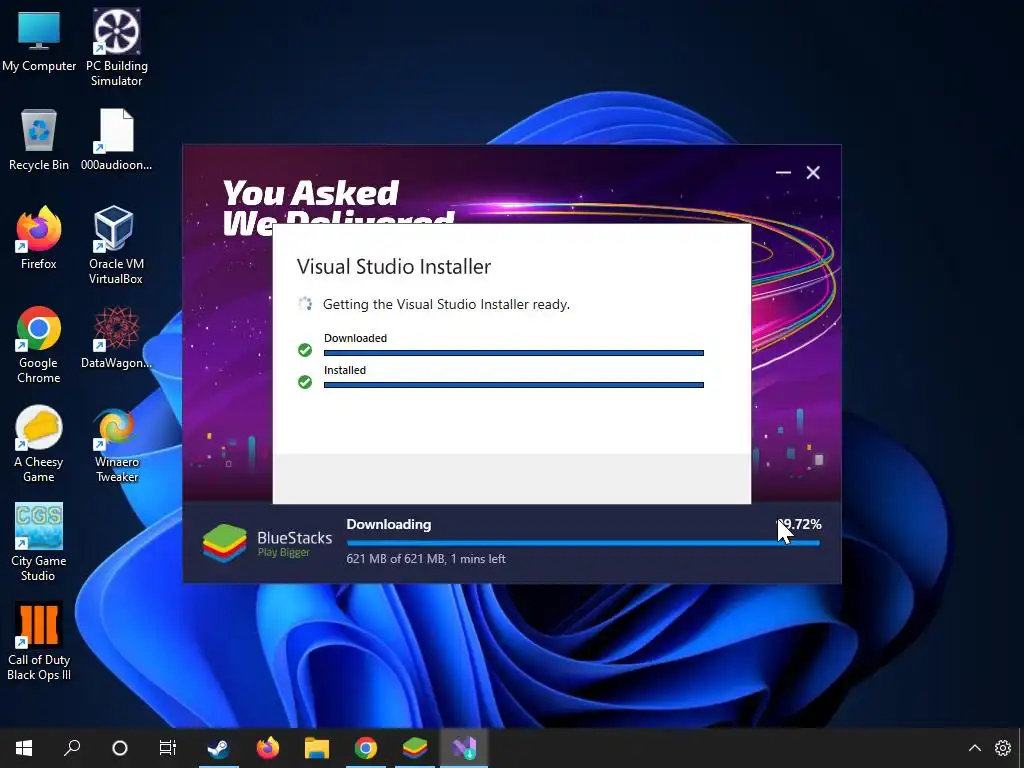Switch to BlueStacks in the taskbar
1024x768 pixels.
[x=415, y=747]
